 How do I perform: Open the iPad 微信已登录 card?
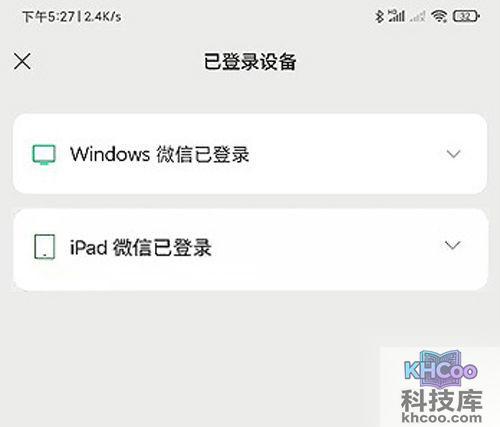(250, 249)
